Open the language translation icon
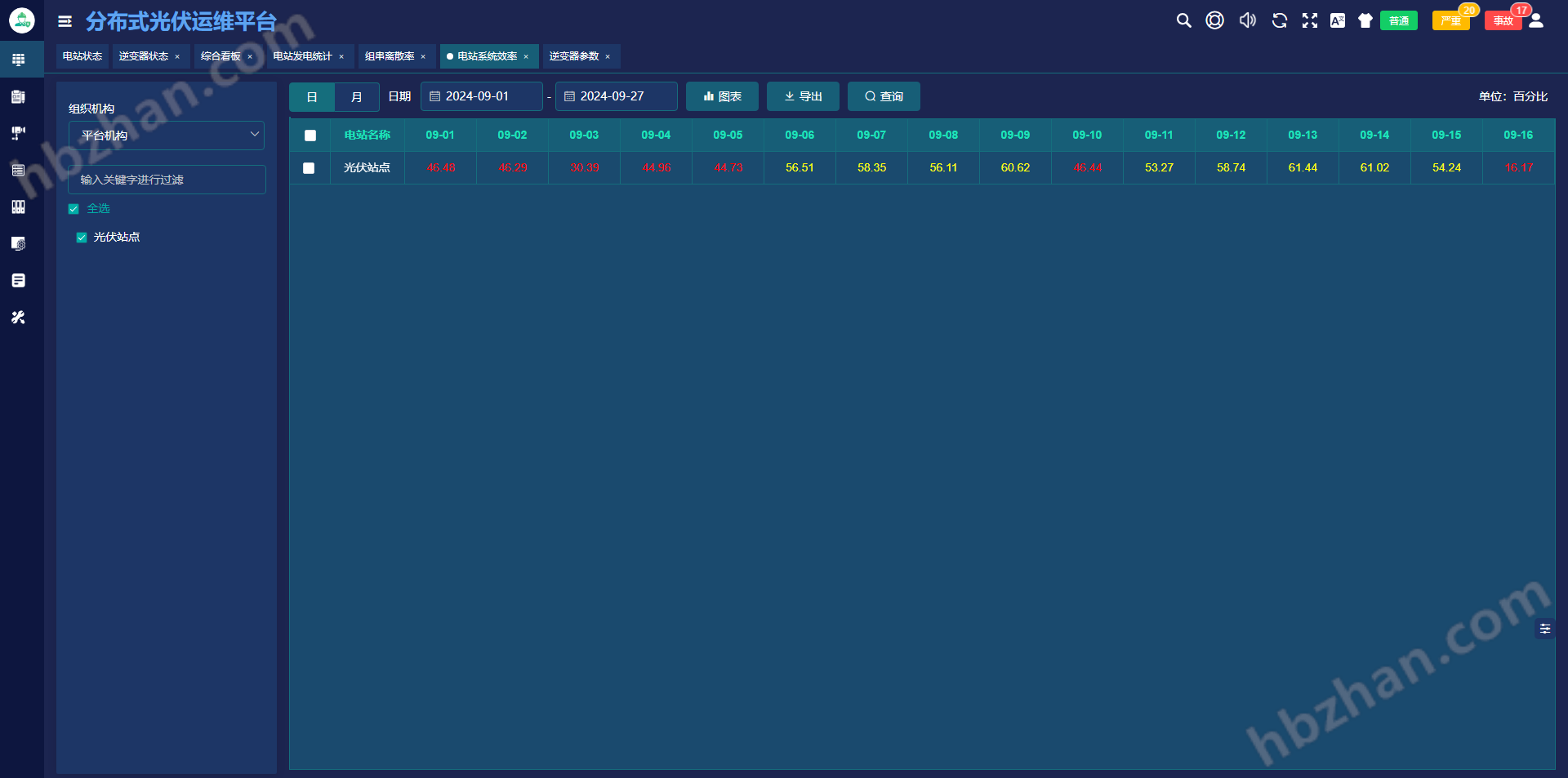 [x=1338, y=21]
